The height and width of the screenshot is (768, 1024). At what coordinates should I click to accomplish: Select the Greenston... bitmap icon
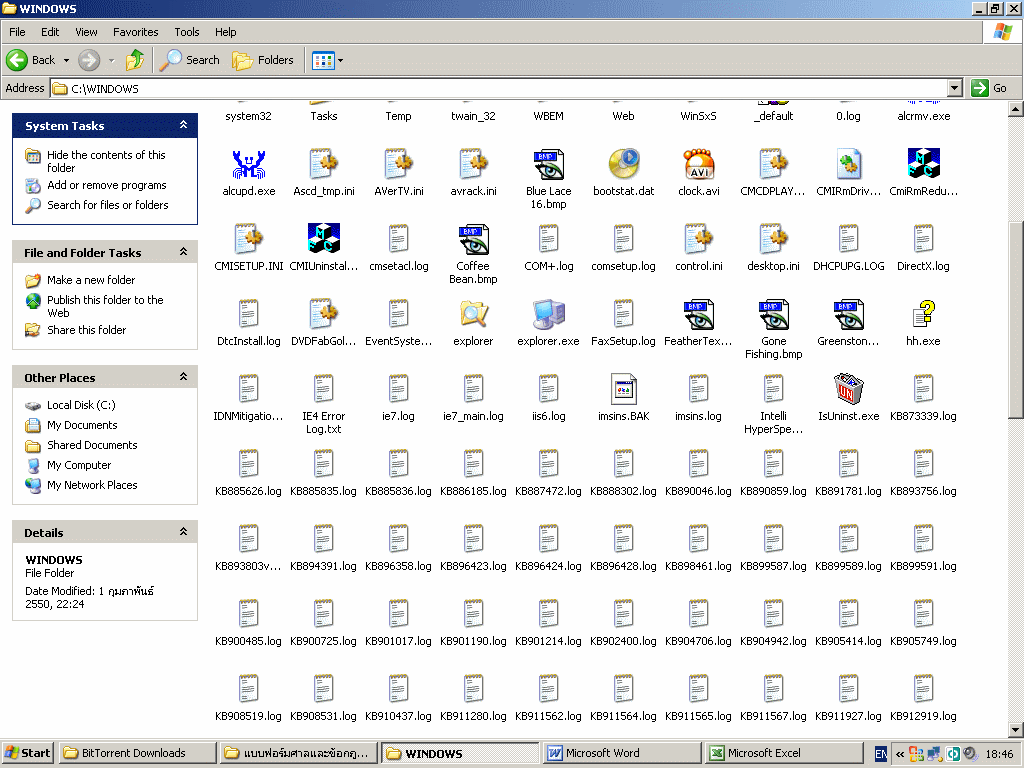coord(848,314)
